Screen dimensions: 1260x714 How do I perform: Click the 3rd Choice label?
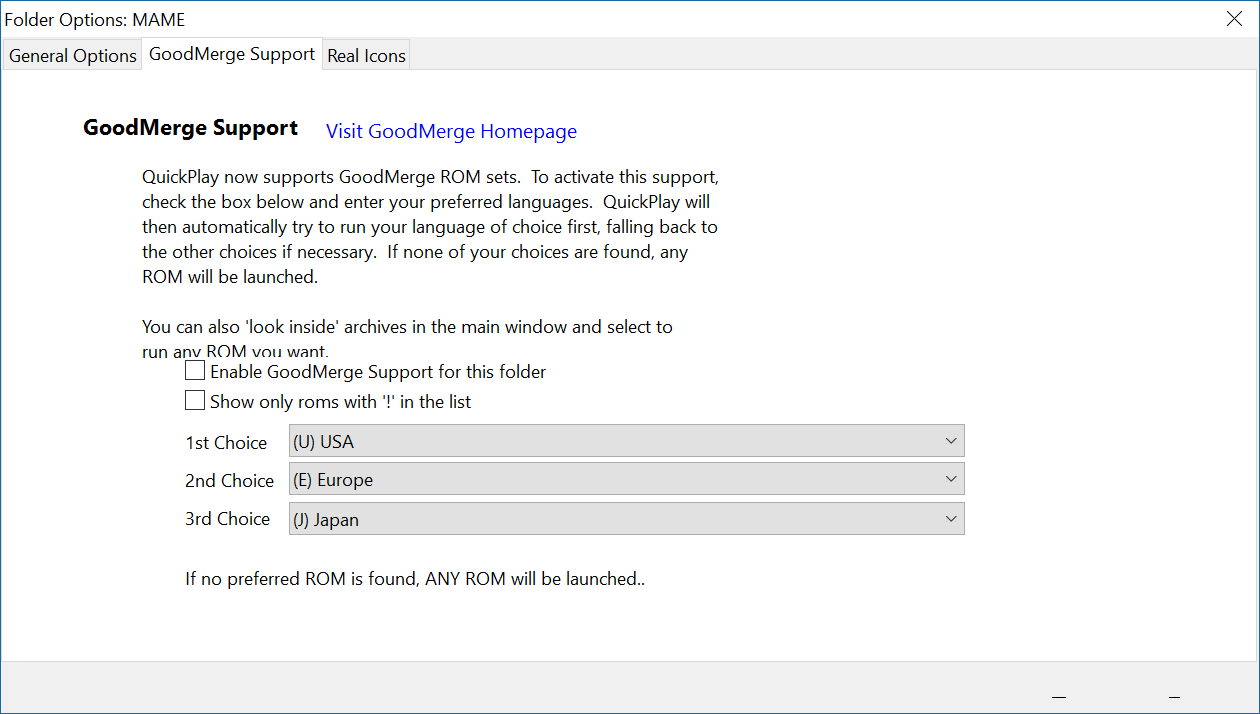[227, 518]
